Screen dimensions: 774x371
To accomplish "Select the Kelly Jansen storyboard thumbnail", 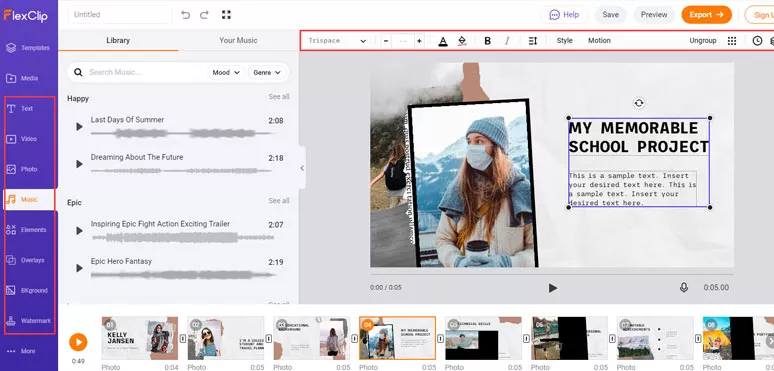I will [140, 338].
